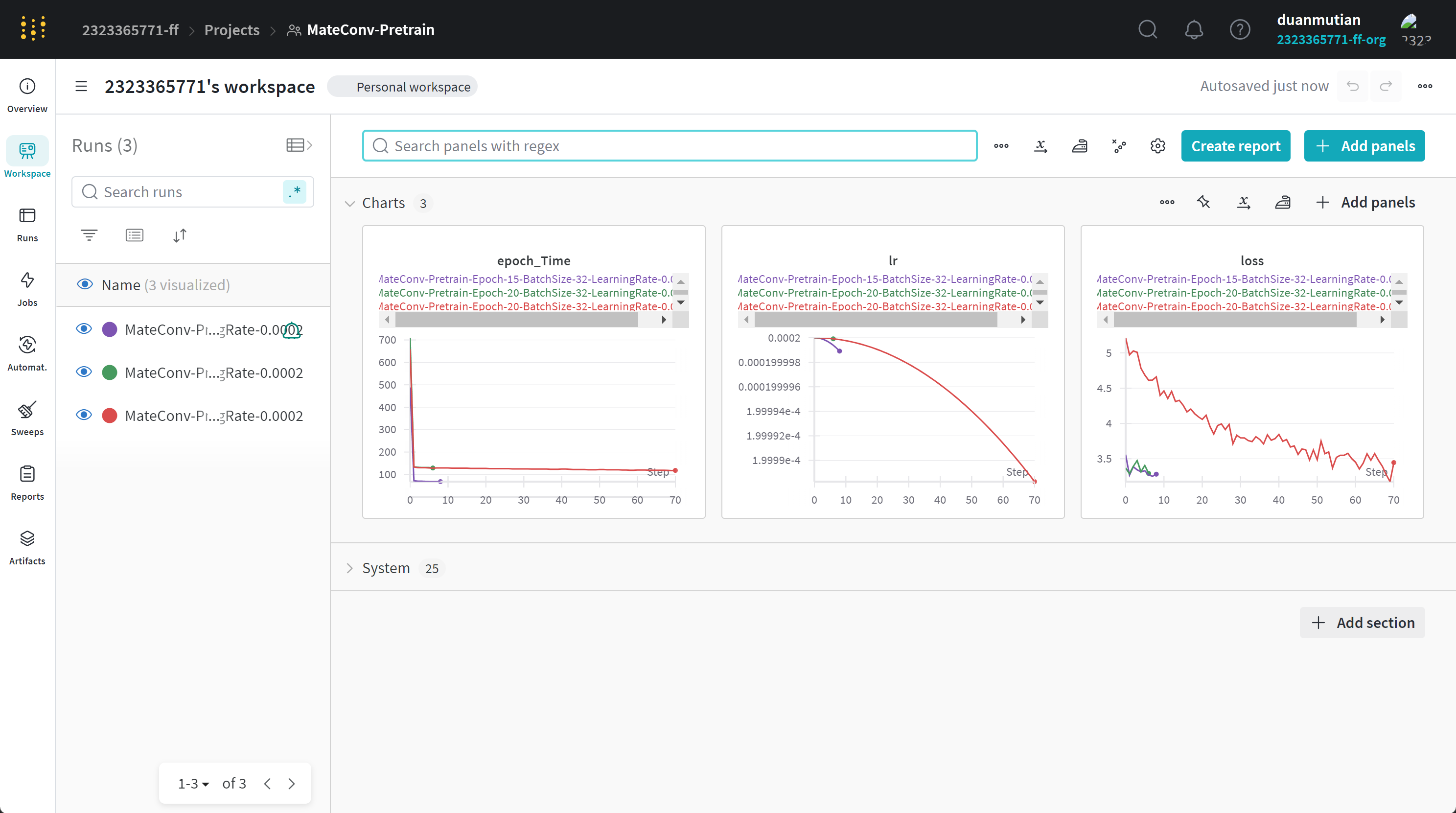Click top Add panels button

(x=1364, y=146)
